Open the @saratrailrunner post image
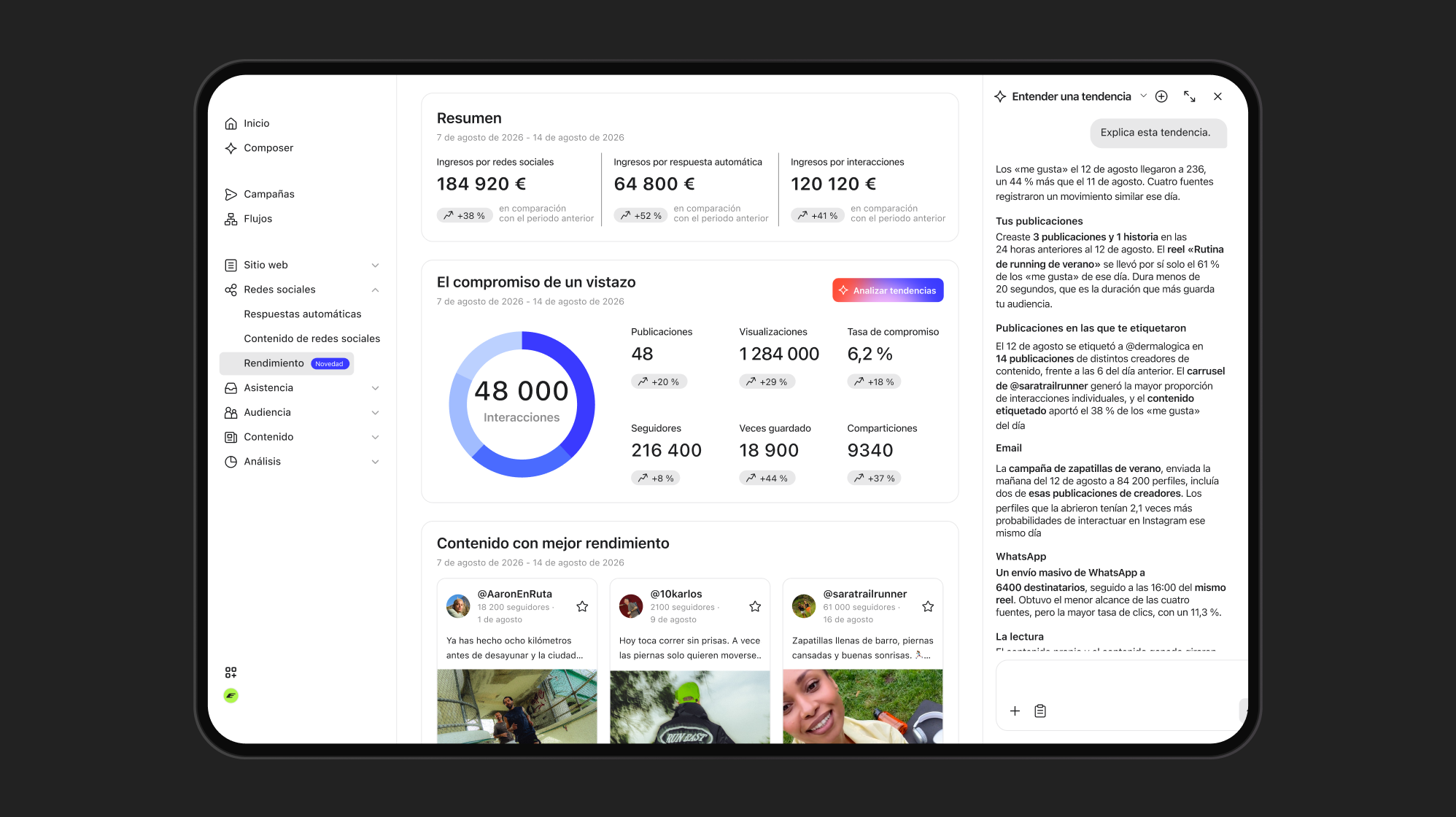This screenshot has width=1456, height=817. (x=863, y=707)
